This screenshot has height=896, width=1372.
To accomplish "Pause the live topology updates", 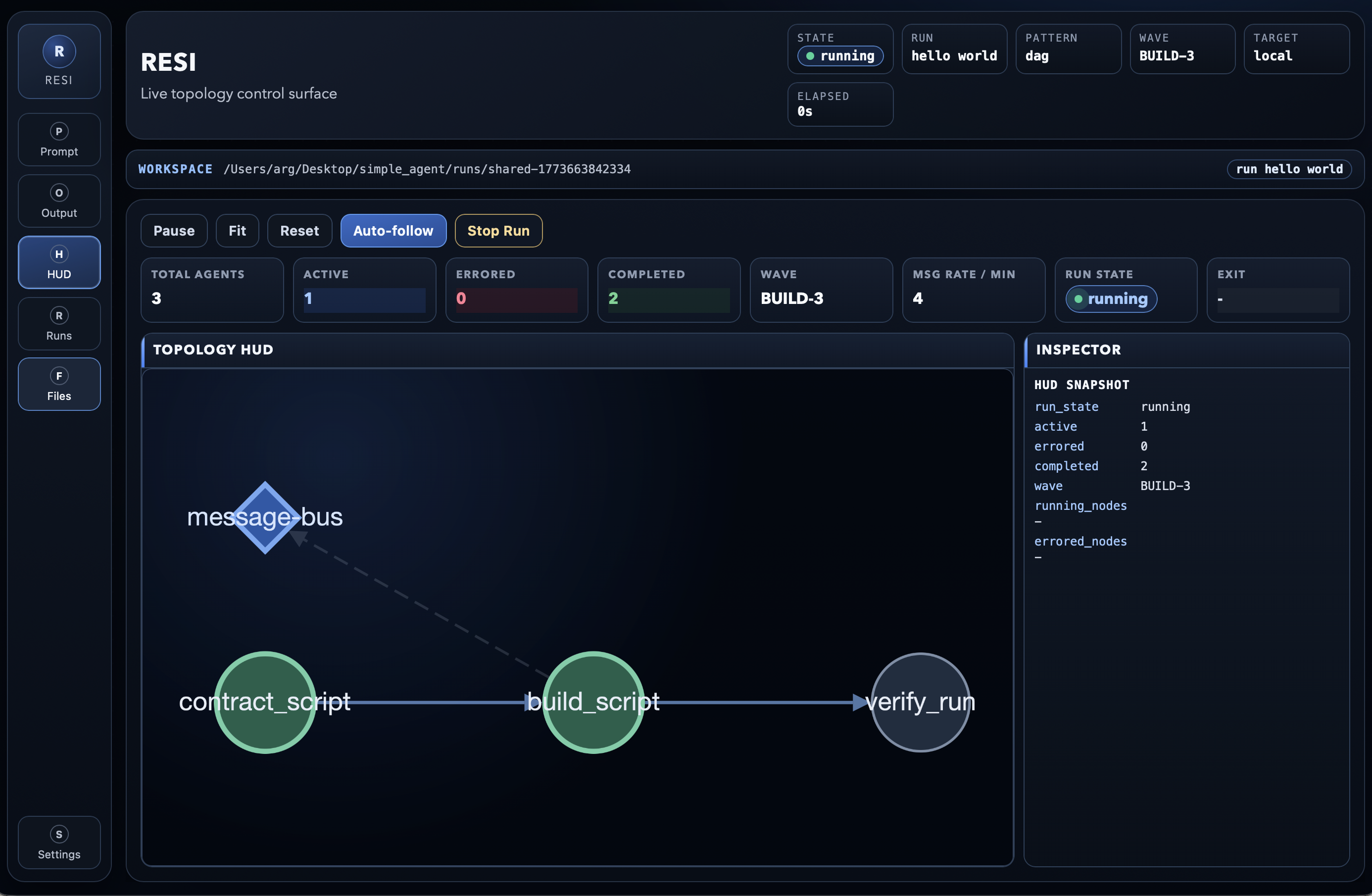I will pos(174,231).
